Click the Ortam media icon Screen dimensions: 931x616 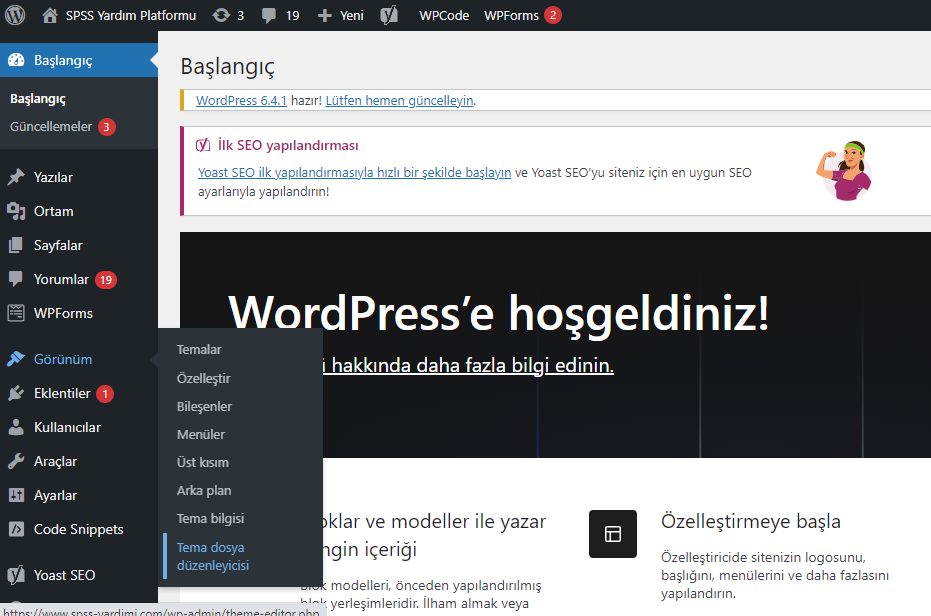coord(16,211)
